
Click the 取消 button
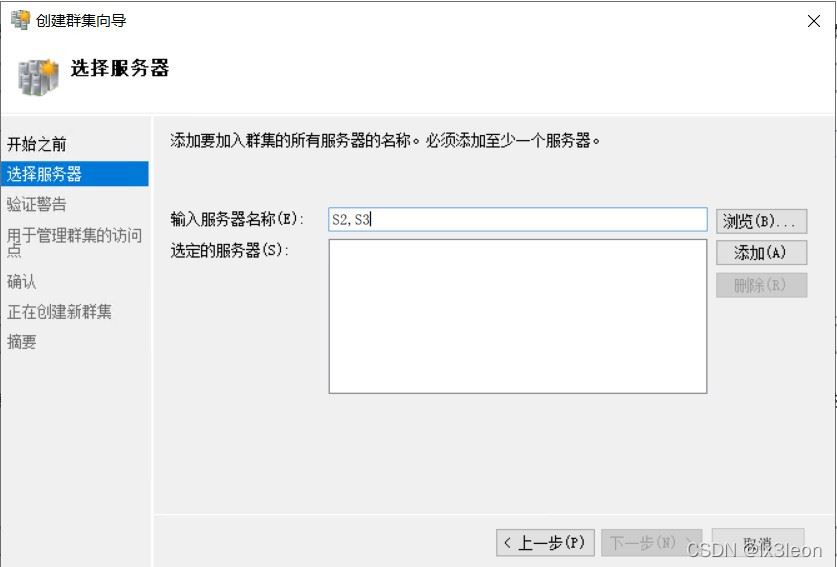coord(758,543)
